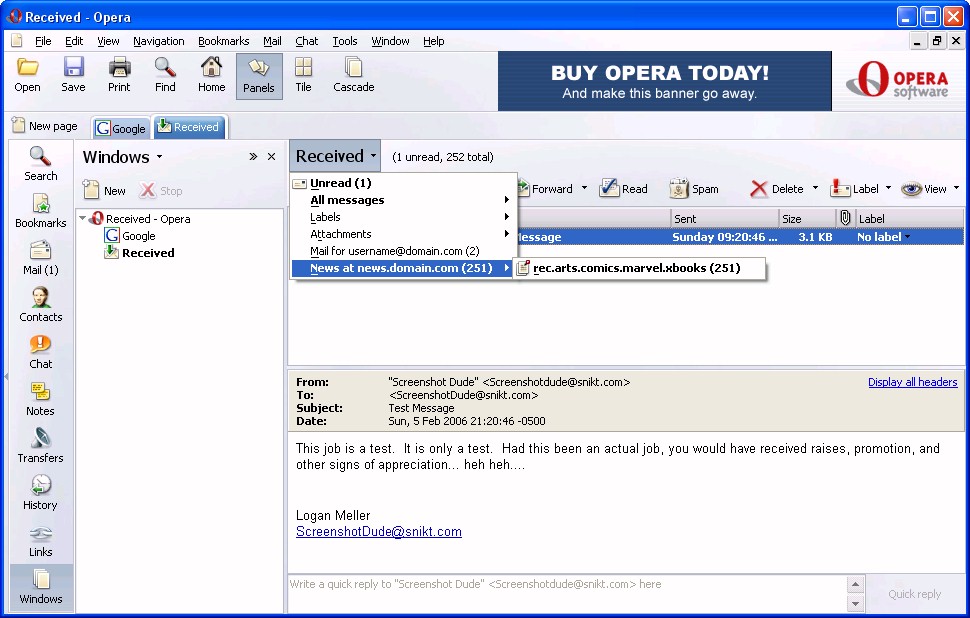Choose rec.arts.comics.marvel.xbooks (251) newsgroup
The image size is (970, 618).
[x=640, y=268]
